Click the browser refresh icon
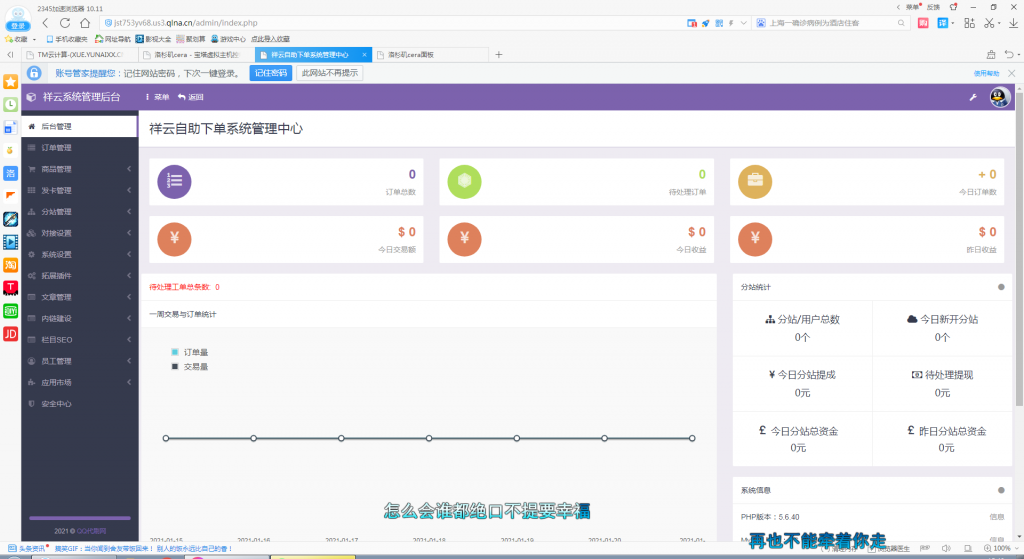The image size is (1024, 559). point(64,22)
